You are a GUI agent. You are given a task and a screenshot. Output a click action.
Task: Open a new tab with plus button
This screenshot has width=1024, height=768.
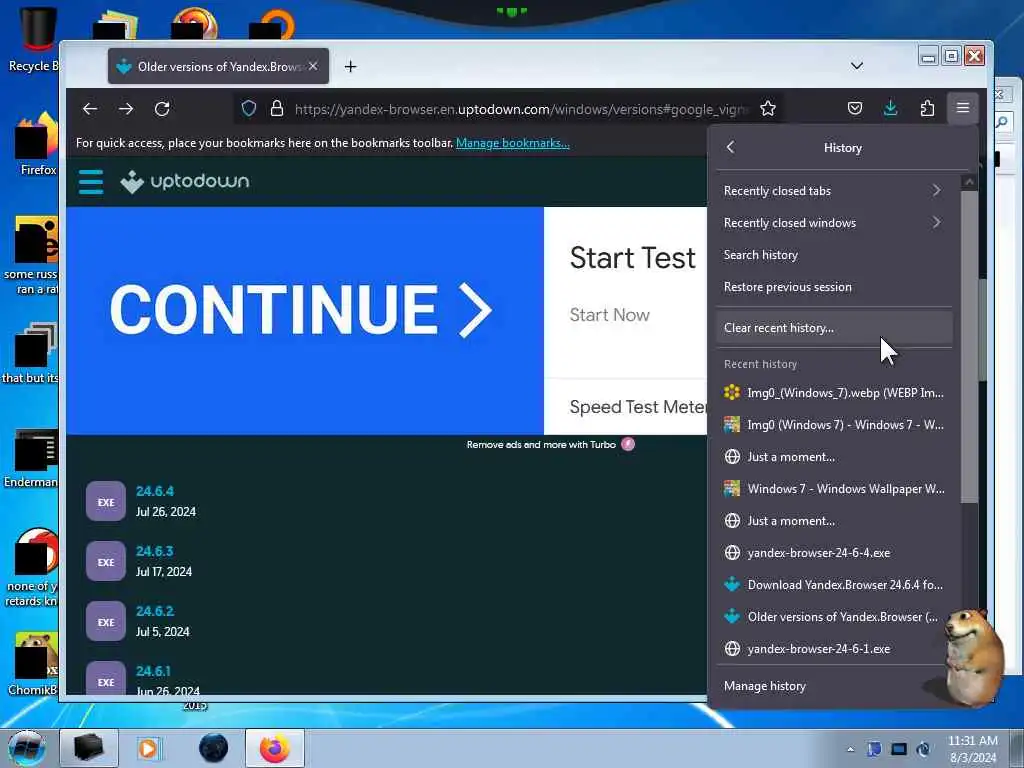pos(351,67)
